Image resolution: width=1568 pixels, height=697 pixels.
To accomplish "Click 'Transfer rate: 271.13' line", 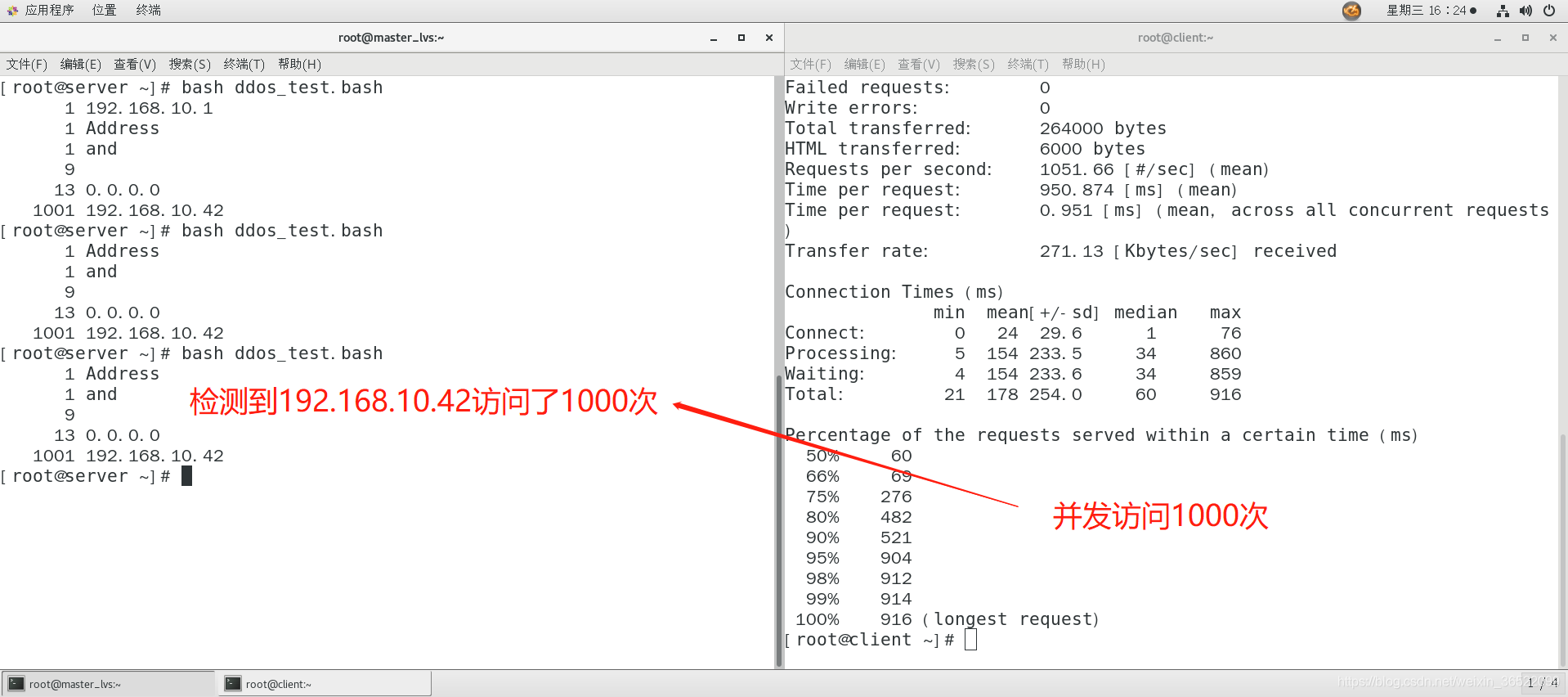I will click(x=1061, y=251).
